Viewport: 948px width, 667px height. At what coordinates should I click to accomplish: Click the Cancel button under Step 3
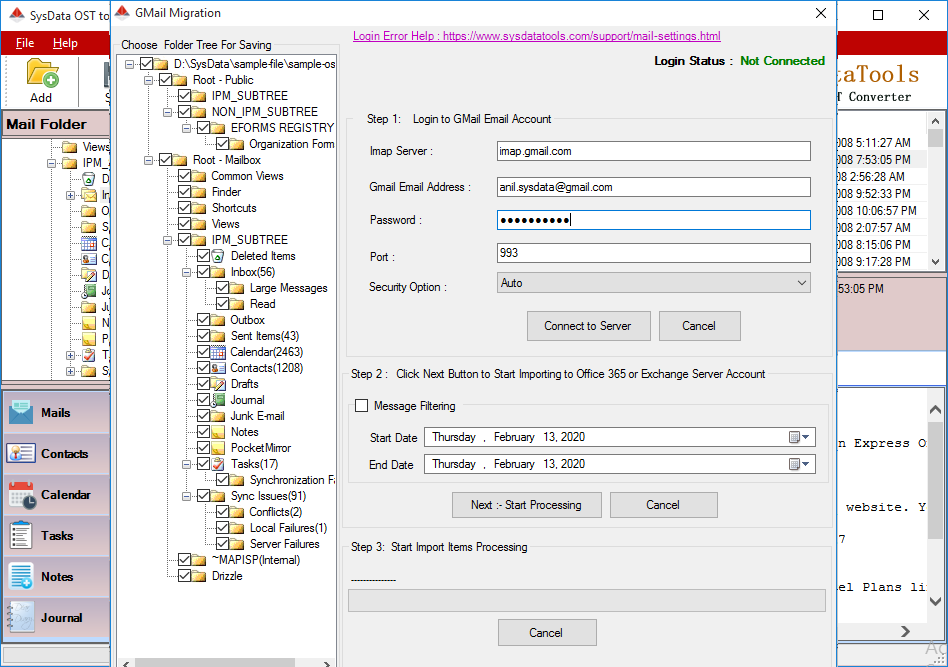point(547,633)
